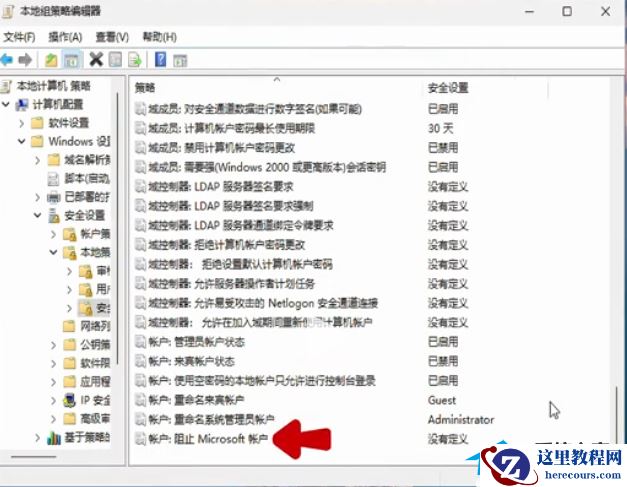The image size is (627, 487).
Task: Select the 应用程序 control tree folder
Action: pos(95,381)
